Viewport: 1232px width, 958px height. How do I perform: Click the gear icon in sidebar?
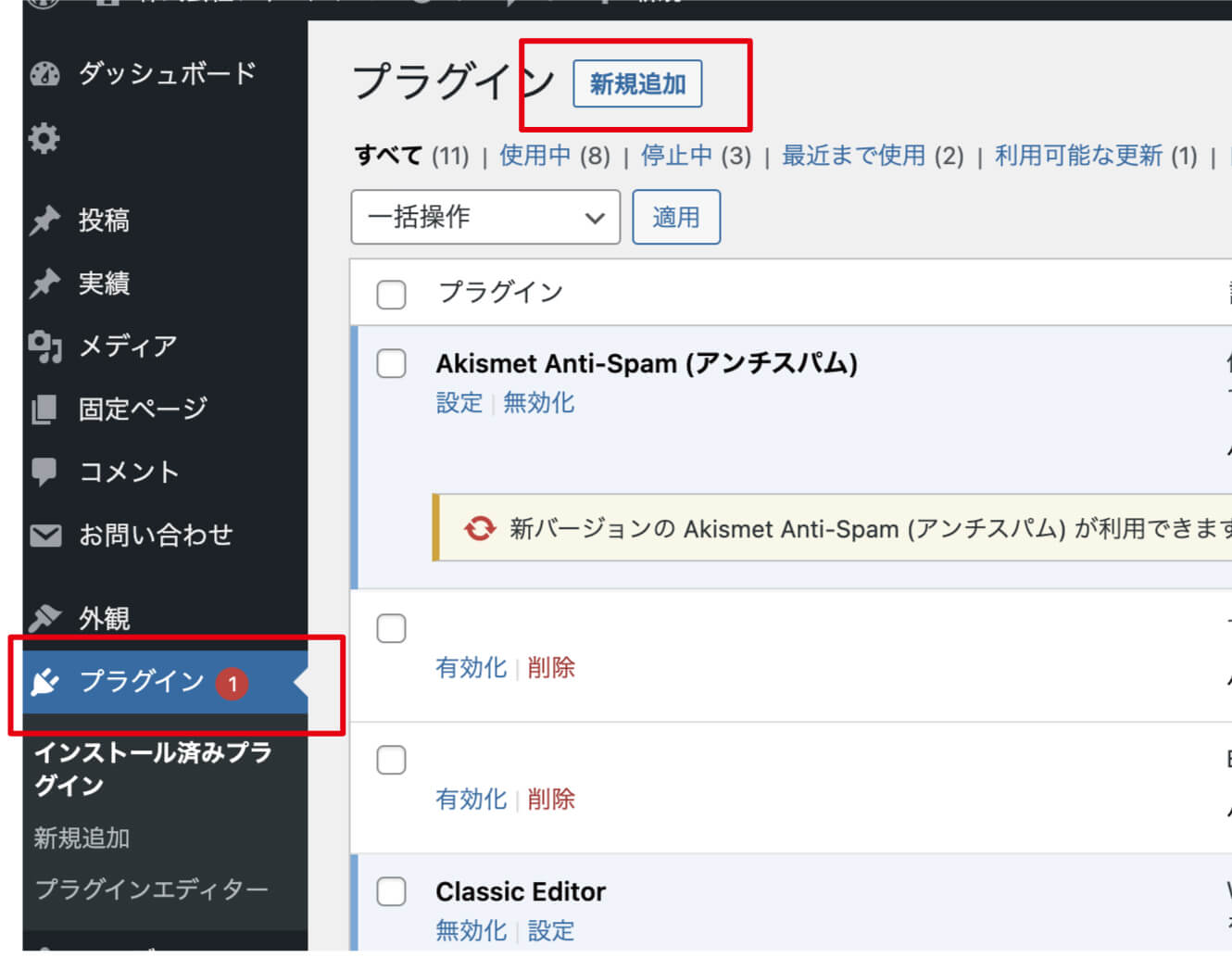click(x=44, y=139)
